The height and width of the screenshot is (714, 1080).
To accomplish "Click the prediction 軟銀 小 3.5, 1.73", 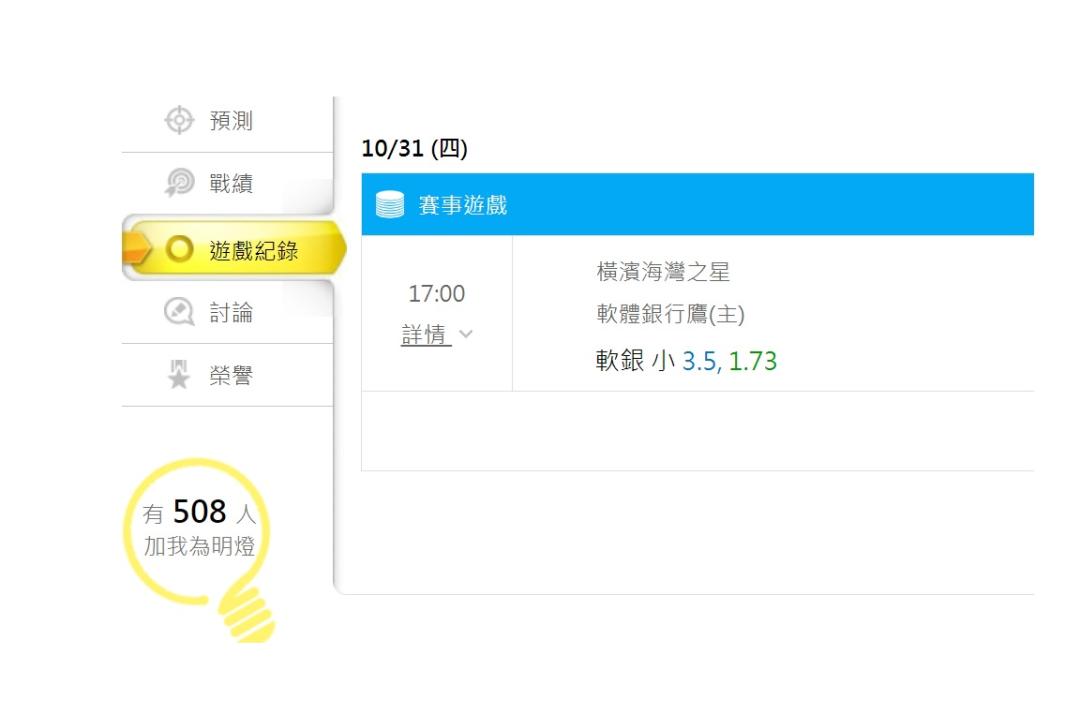I will pos(687,361).
